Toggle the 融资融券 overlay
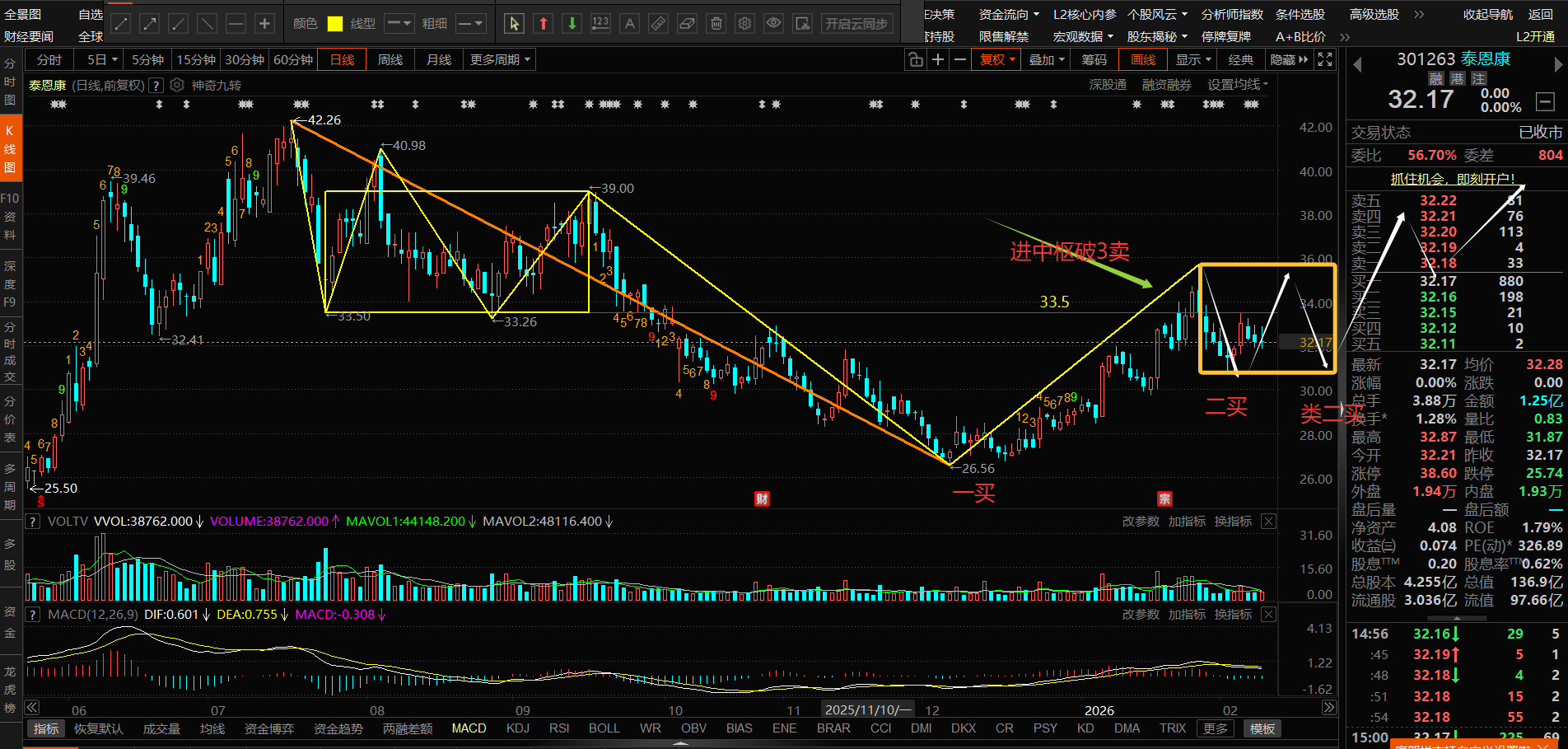The width and height of the screenshot is (1568, 749). click(x=1166, y=85)
